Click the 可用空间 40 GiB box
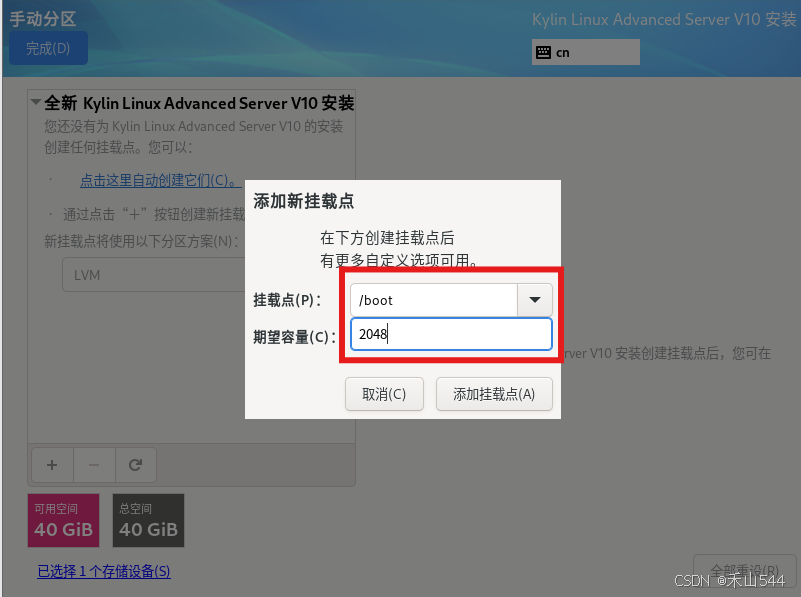The height and width of the screenshot is (597, 801). (x=63, y=520)
